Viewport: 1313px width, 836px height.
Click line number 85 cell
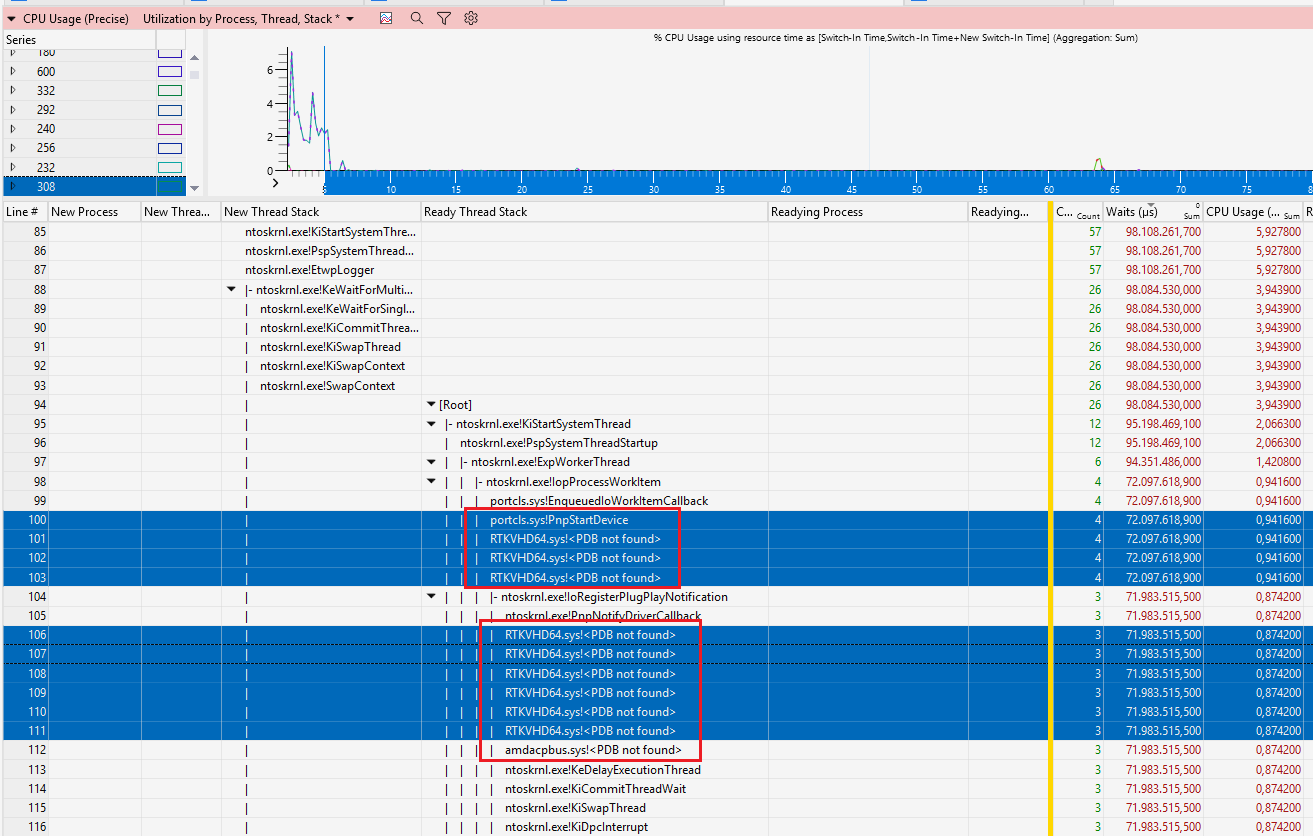pos(25,232)
